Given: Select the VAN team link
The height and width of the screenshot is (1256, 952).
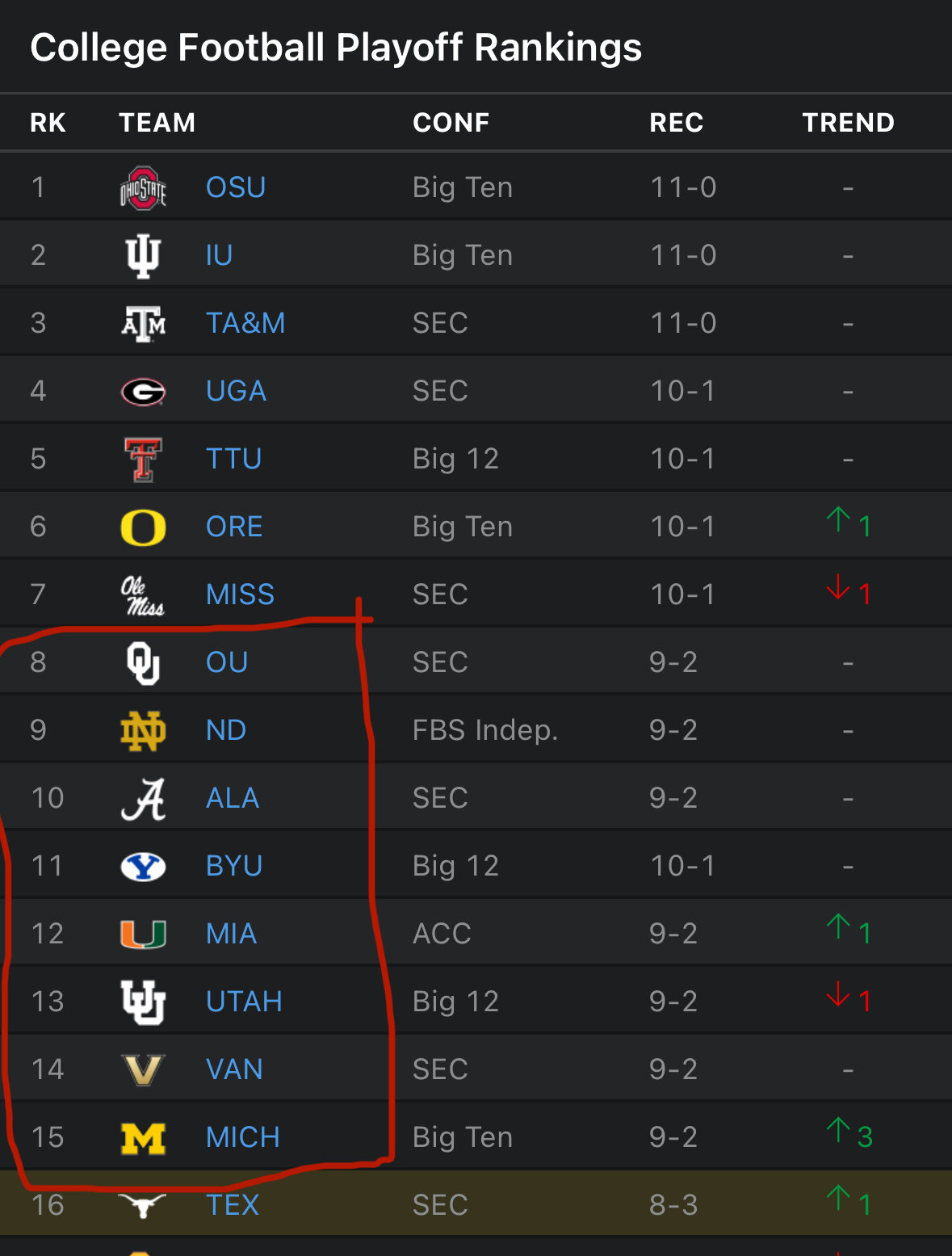Looking at the screenshot, I should click(x=234, y=1069).
